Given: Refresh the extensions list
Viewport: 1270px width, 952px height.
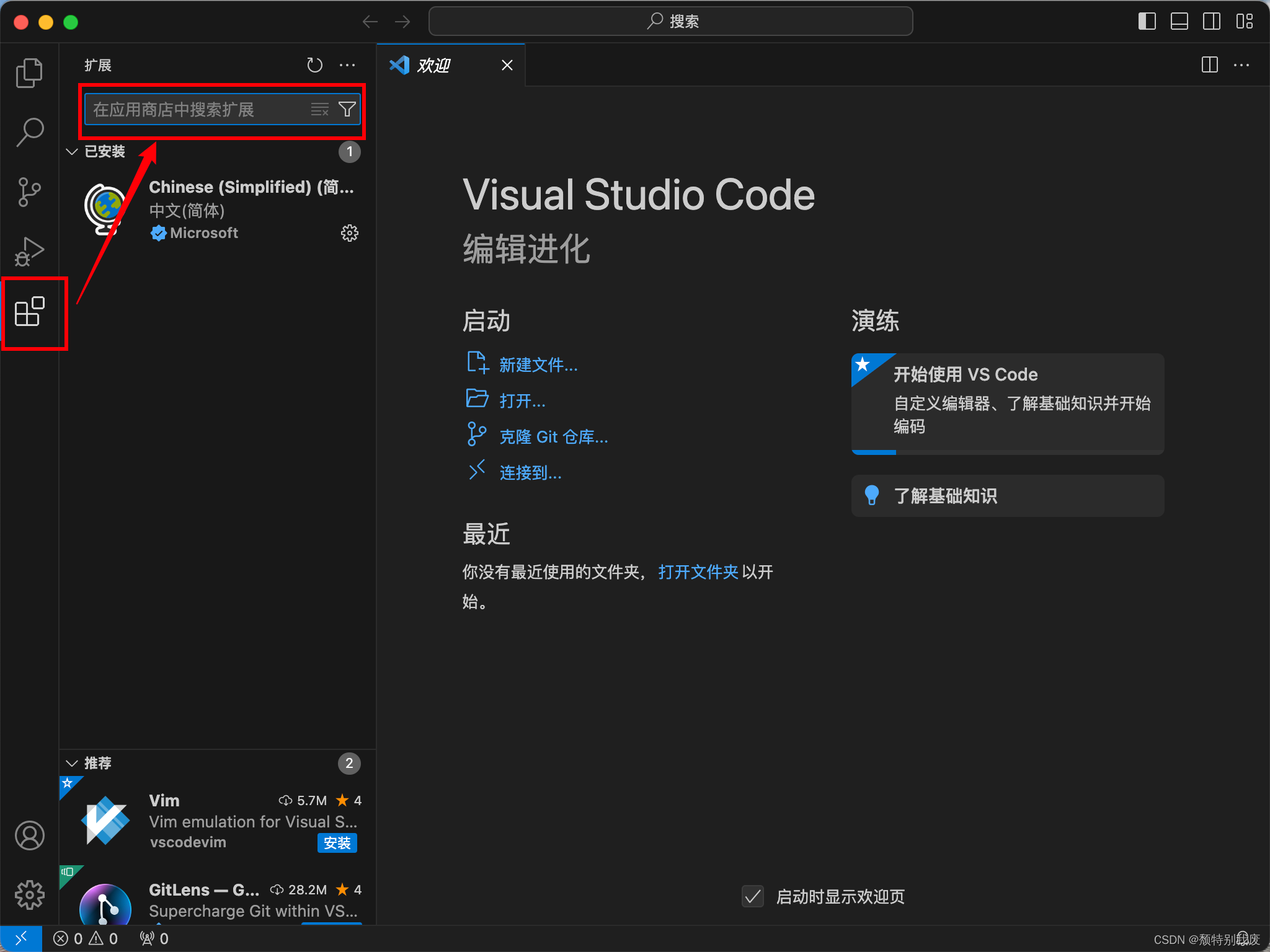Looking at the screenshot, I should tap(315, 65).
